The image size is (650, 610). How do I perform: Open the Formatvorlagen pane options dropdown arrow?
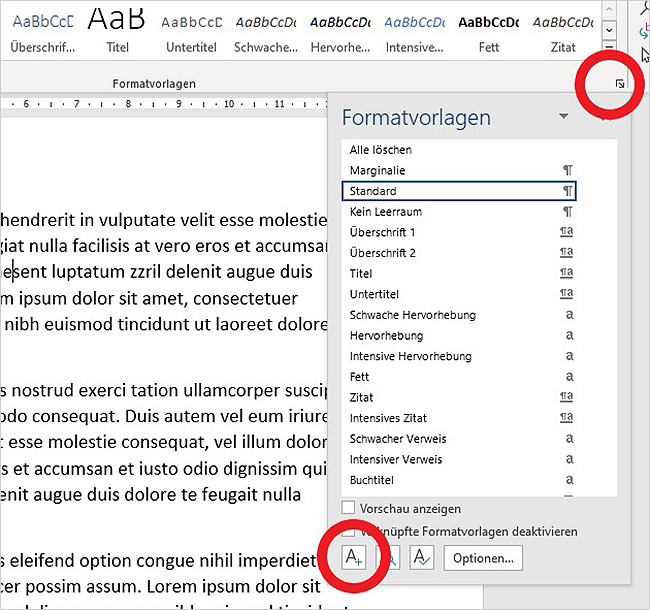click(x=563, y=117)
